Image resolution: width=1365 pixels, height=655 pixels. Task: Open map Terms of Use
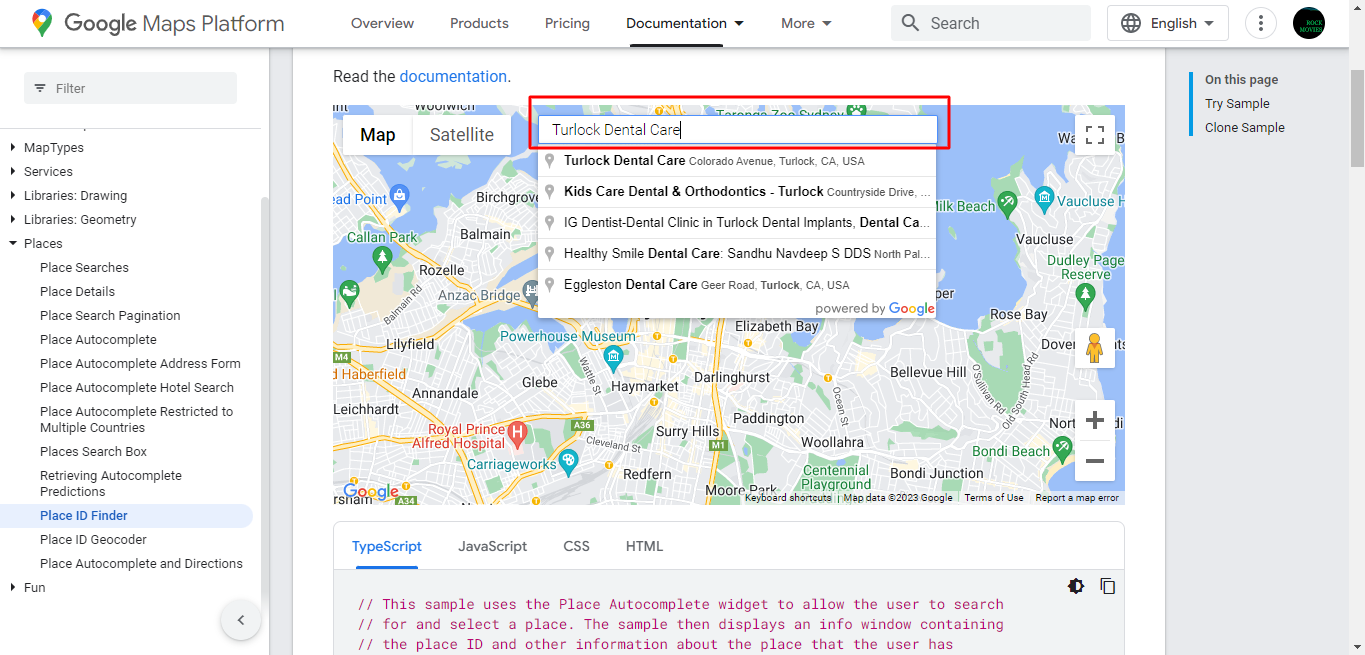994,498
